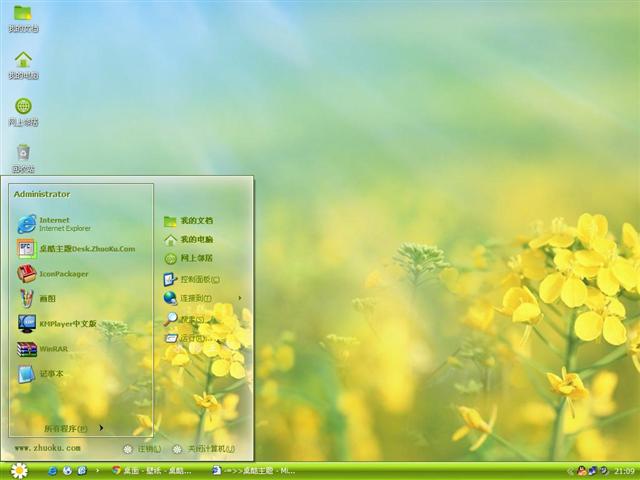The image size is (640, 480).
Task: Launch KMPlayer中文版
Action: click(57, 324)
